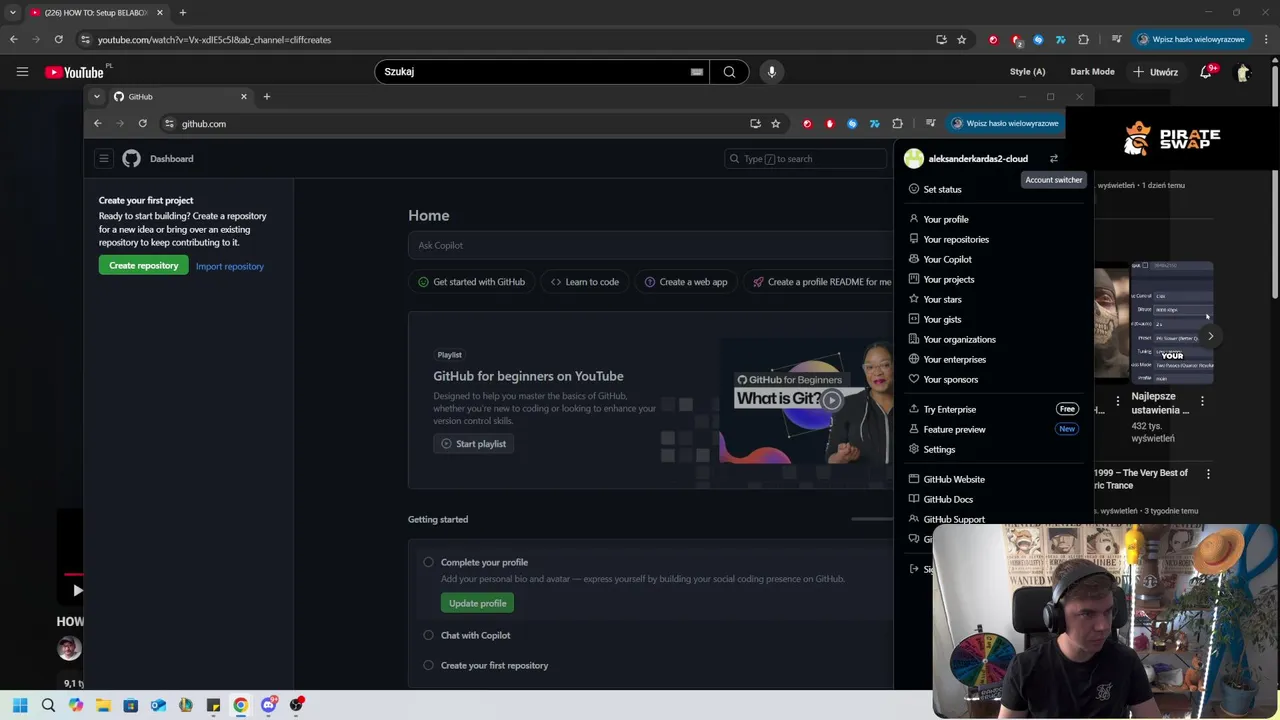Click the YouTube Utwórz create button
The image size is (1280, 720).
pos(1155,72)
